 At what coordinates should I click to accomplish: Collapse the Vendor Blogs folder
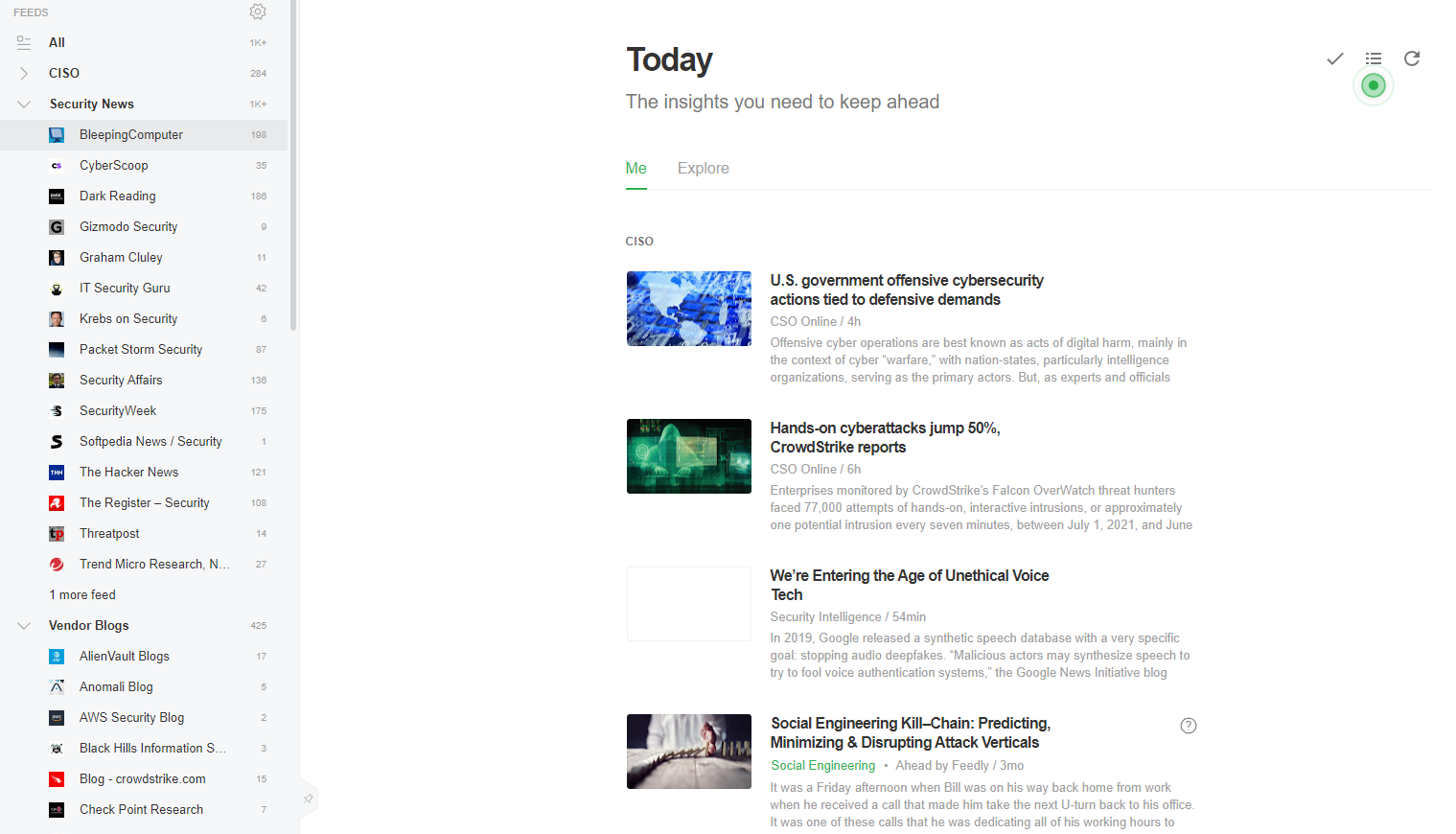24,625
